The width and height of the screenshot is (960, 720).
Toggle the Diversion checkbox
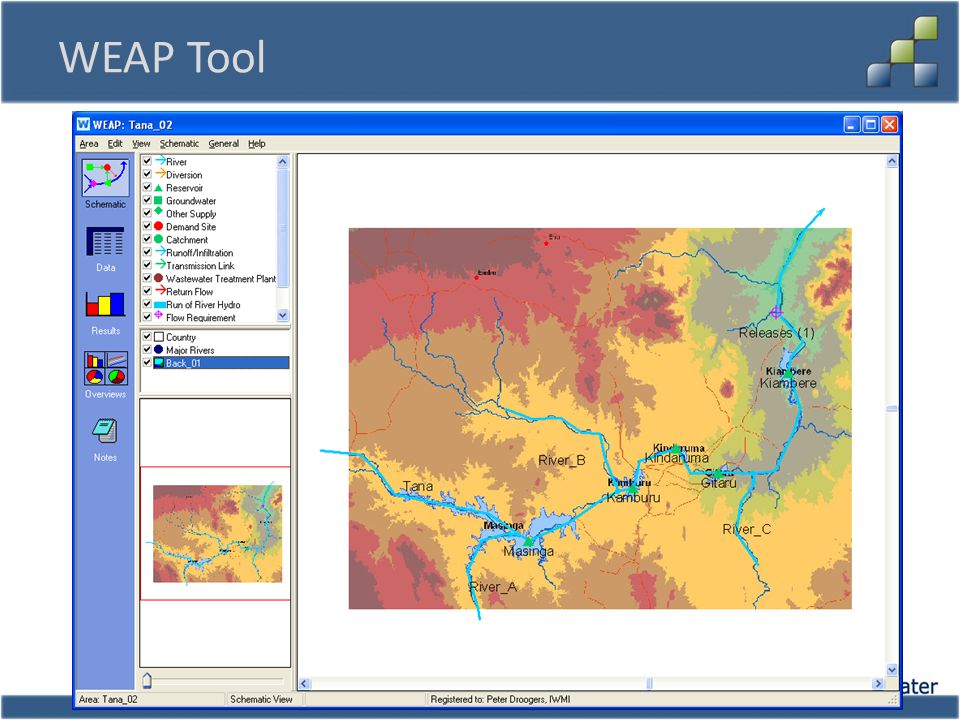147,174
